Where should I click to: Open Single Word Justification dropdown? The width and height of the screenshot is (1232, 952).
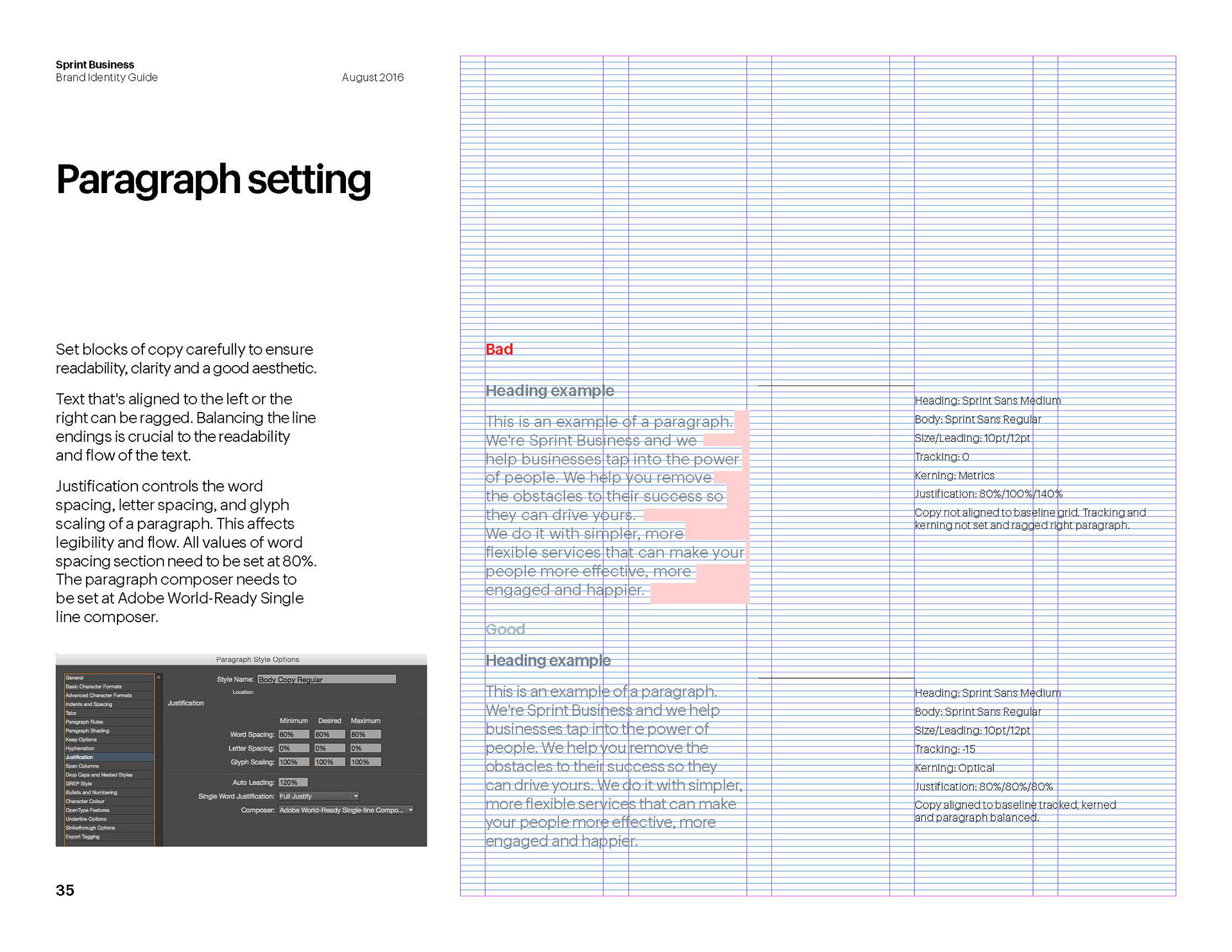point(319,796)
